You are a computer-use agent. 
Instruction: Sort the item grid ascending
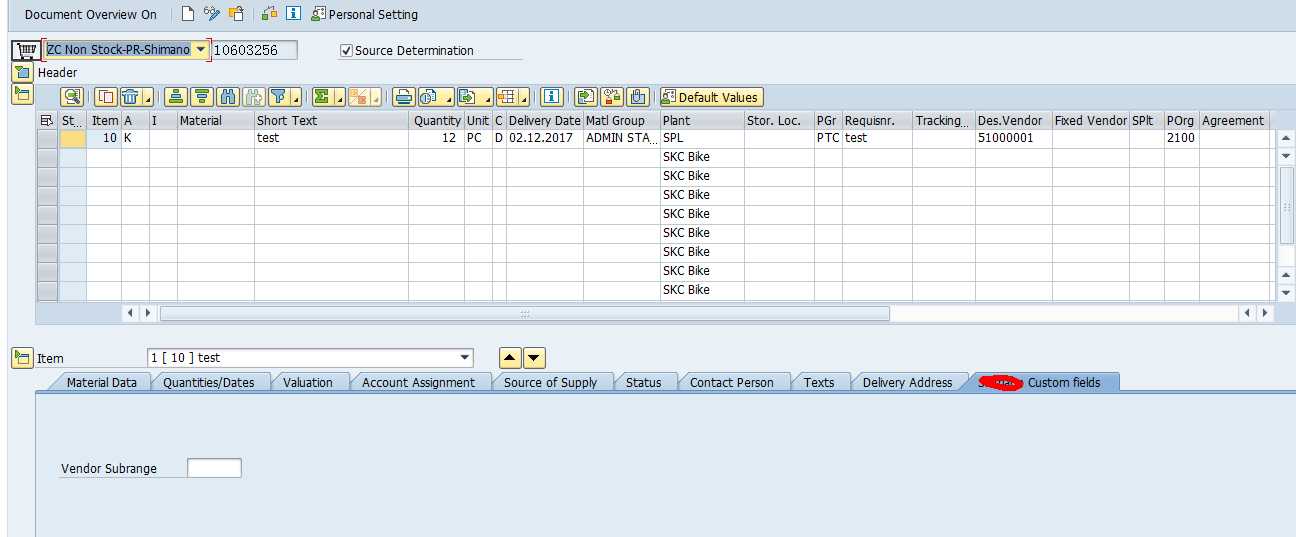(176, 97)
